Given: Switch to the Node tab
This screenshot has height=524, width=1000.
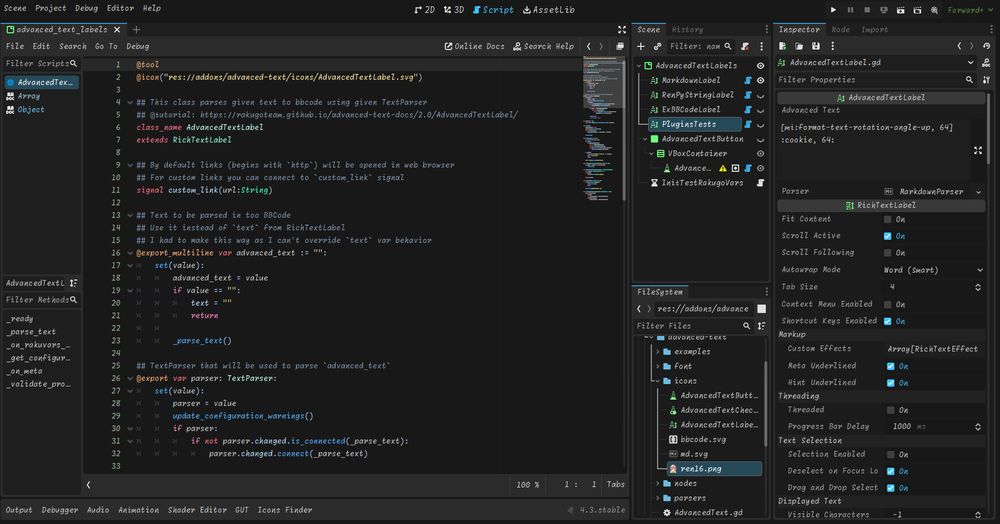Looking at the screenshot, I should 841,29.
